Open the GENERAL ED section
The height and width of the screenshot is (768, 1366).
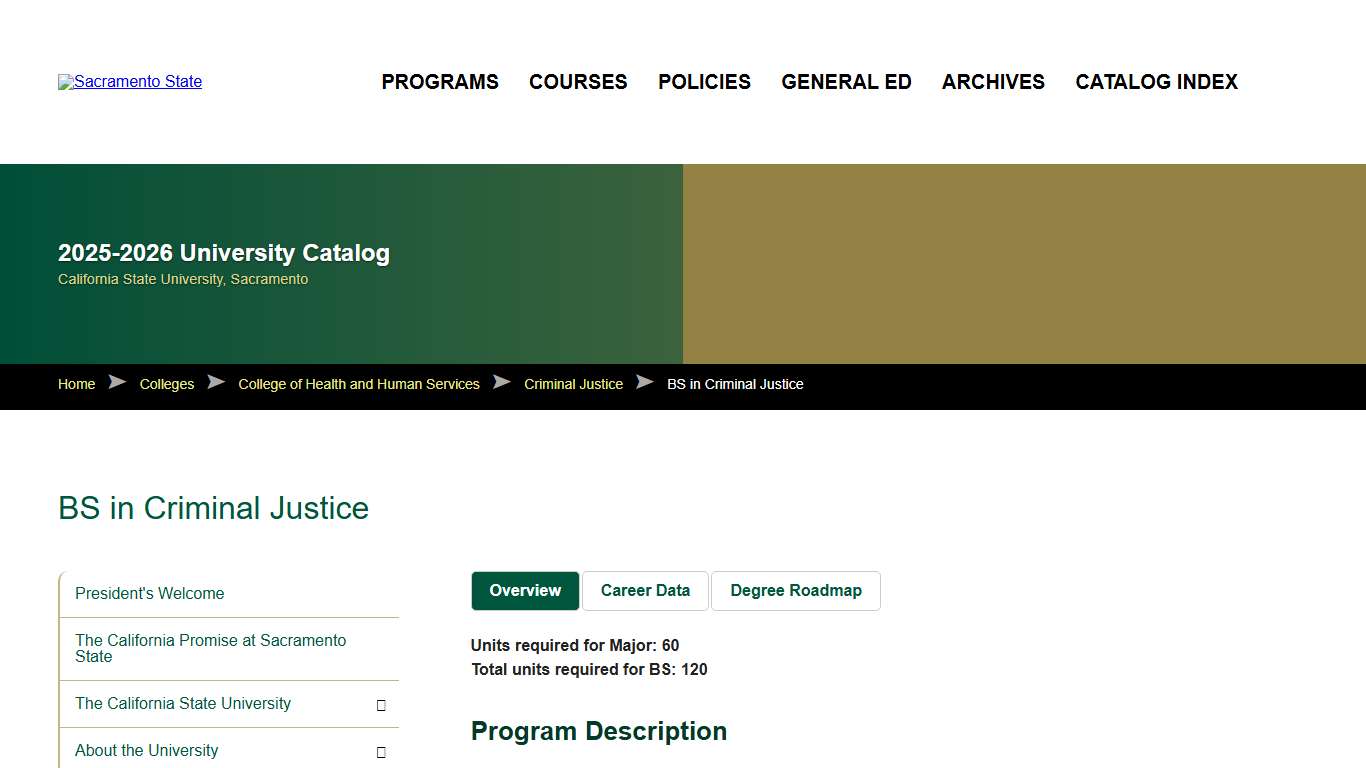846,82
